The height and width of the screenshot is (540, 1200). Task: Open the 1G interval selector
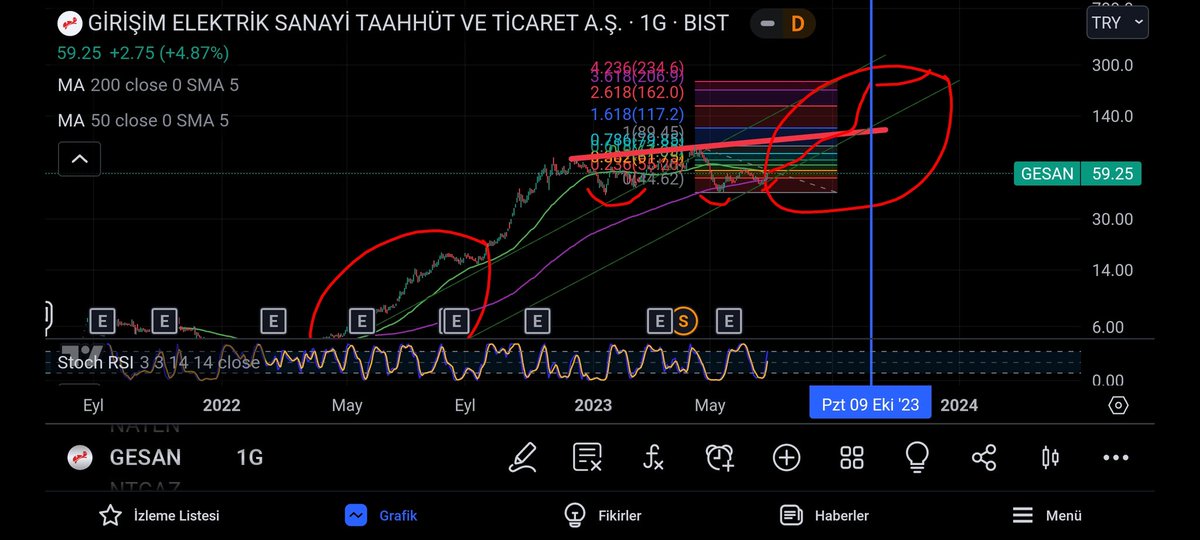[x=249, y=458]
